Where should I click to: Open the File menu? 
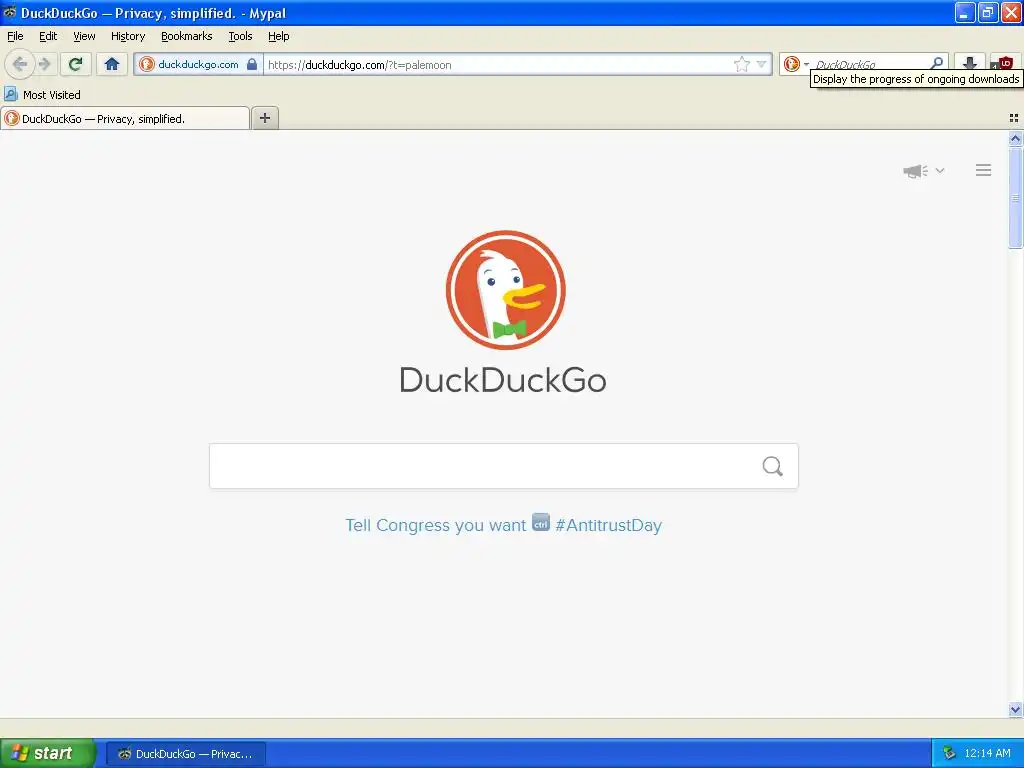[15, 36]
